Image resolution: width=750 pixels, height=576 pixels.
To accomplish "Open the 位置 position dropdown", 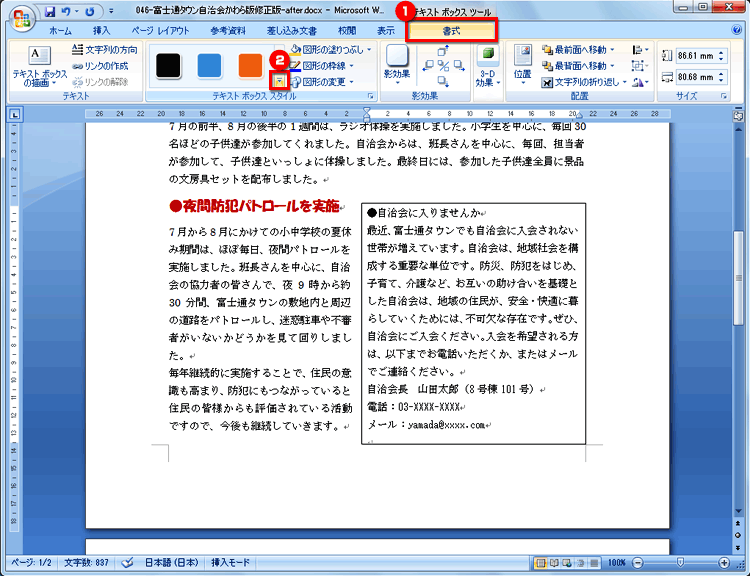I will (522, 66).
